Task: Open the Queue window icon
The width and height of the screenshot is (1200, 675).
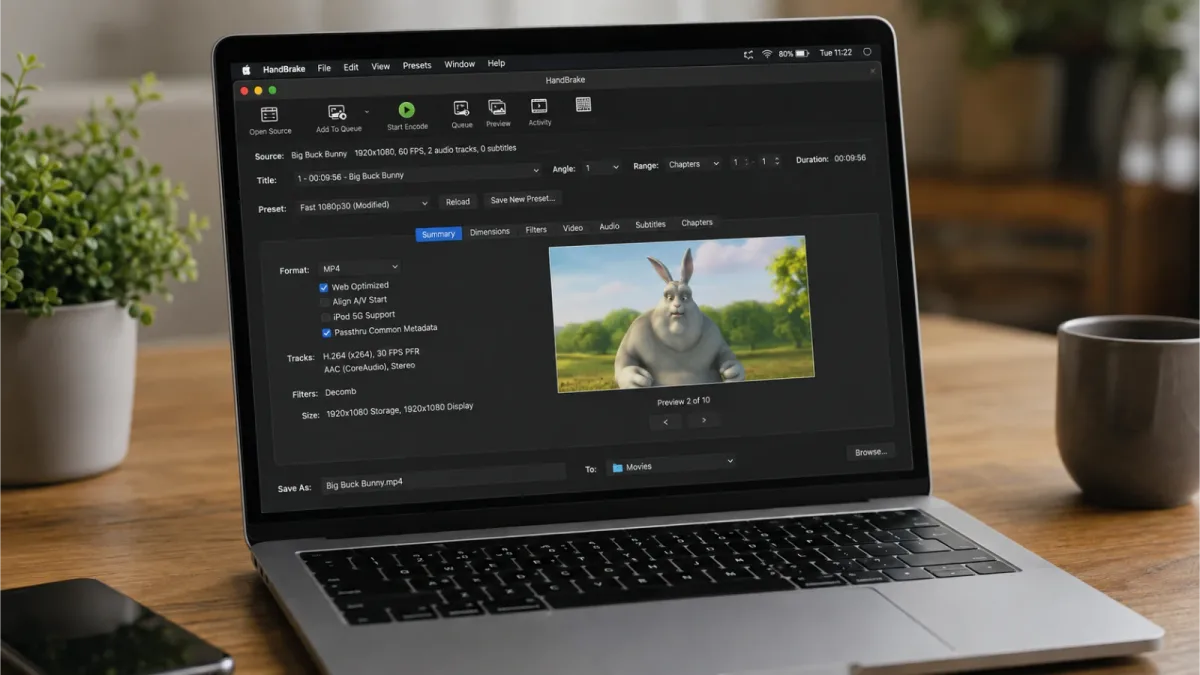Action: click(461, 108)
